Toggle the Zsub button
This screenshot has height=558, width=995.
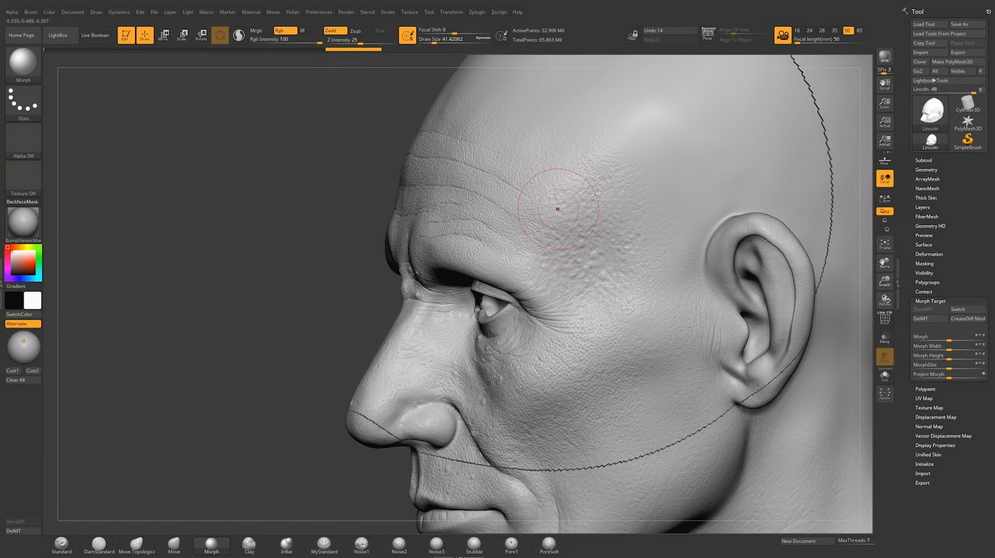[355, 30]
